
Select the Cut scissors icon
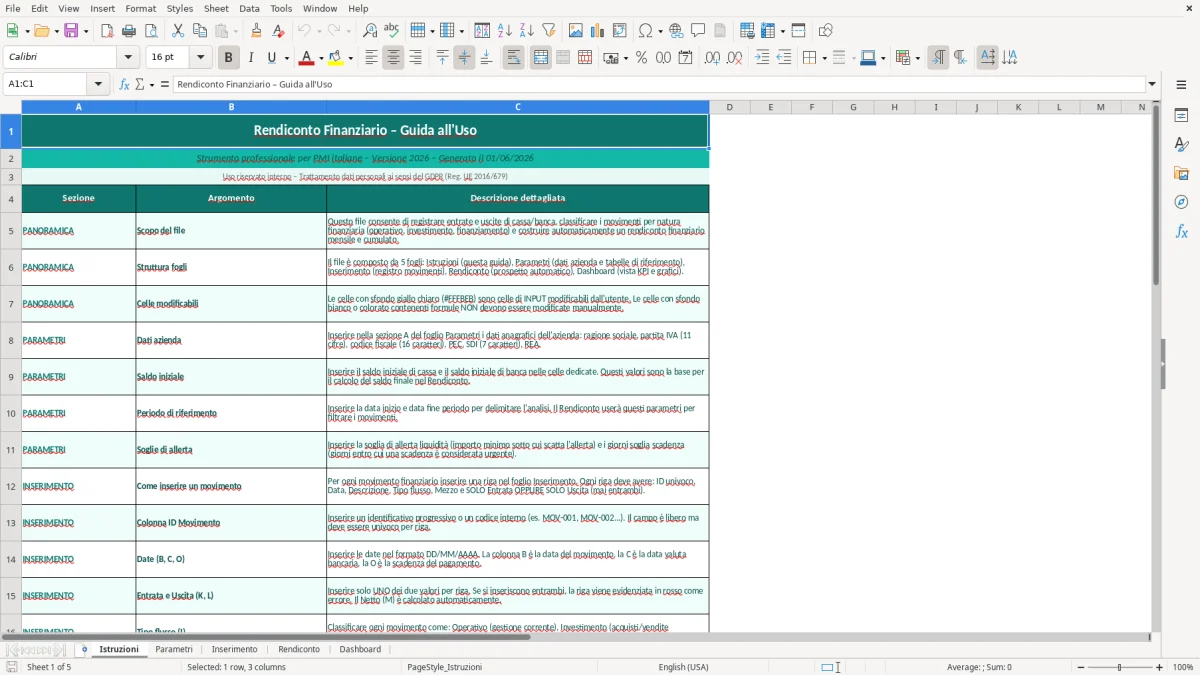tap(178, 31)
